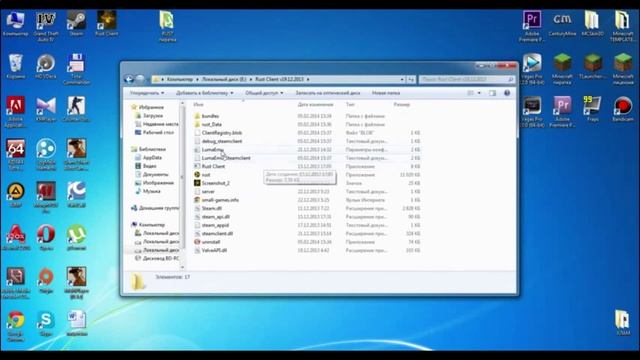Open the Opera browser desktop shortcut
The image size is (640, 360).
click(x=46, y=238)
